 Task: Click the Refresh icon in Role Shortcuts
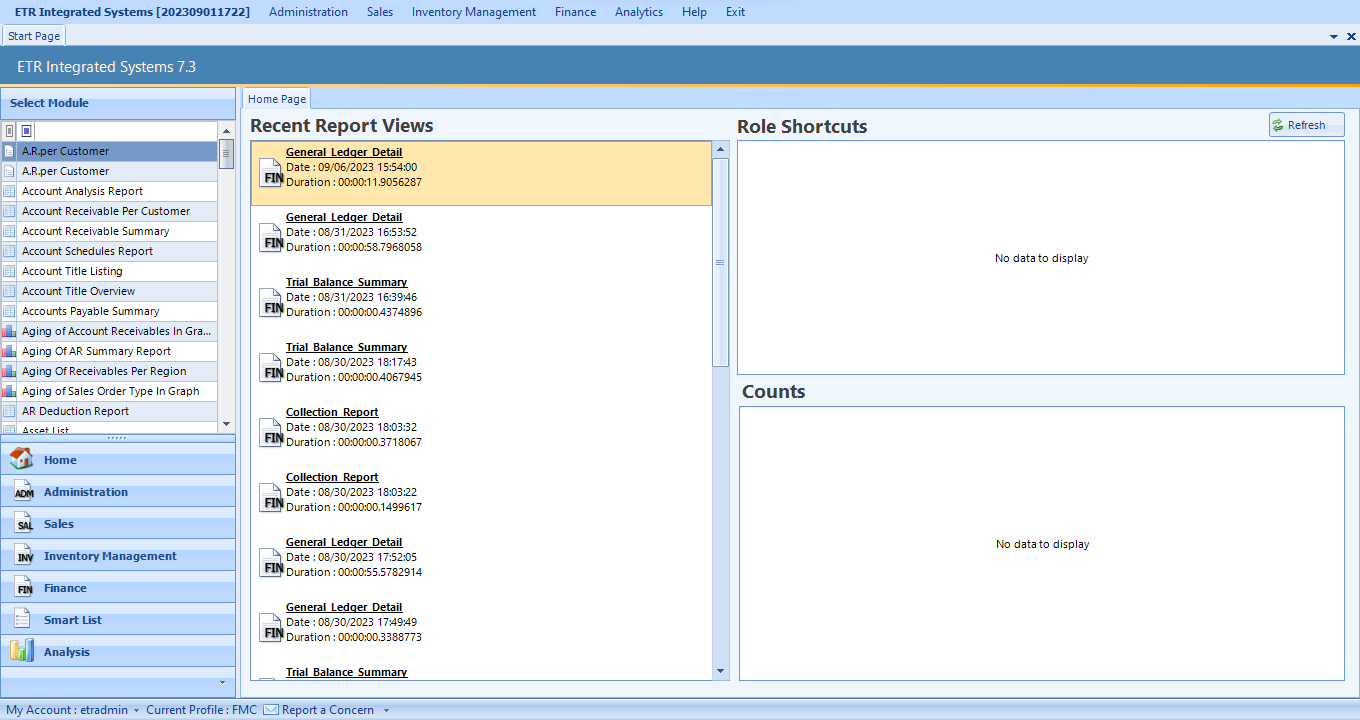1278,125
